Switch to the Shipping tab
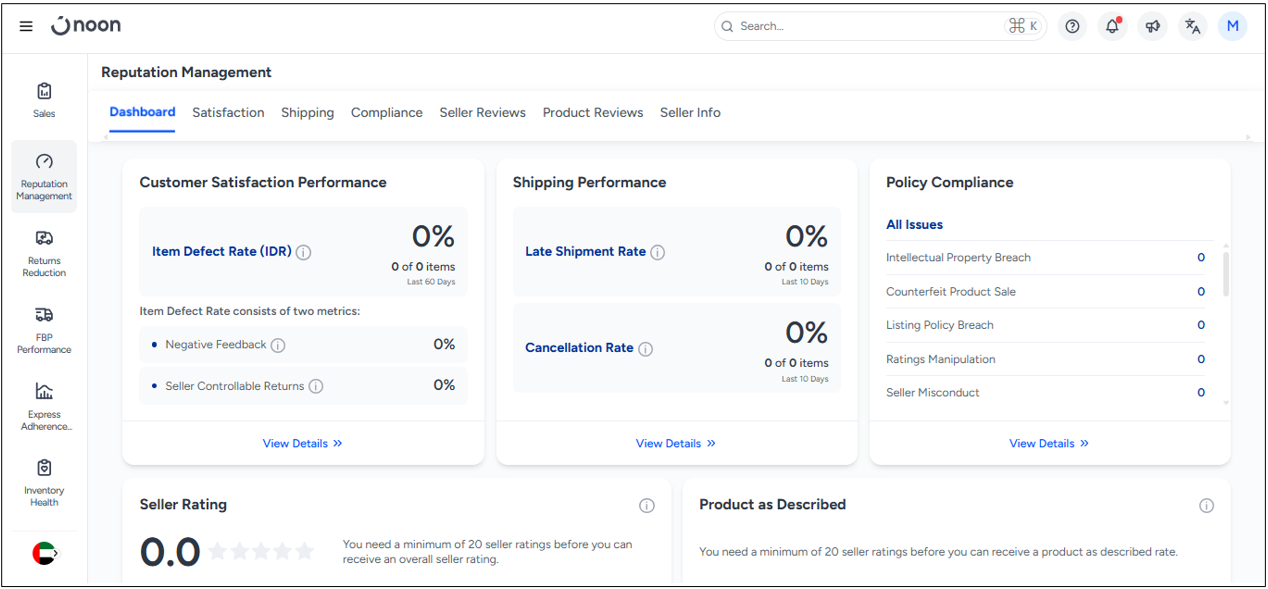 307,113
